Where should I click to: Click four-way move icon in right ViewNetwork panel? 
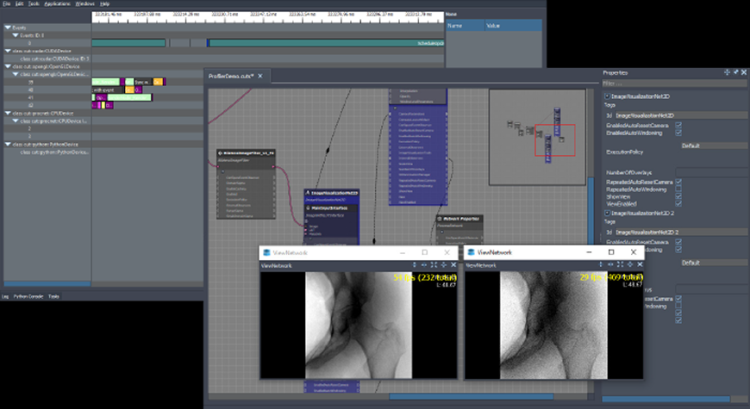click(630, 265)
